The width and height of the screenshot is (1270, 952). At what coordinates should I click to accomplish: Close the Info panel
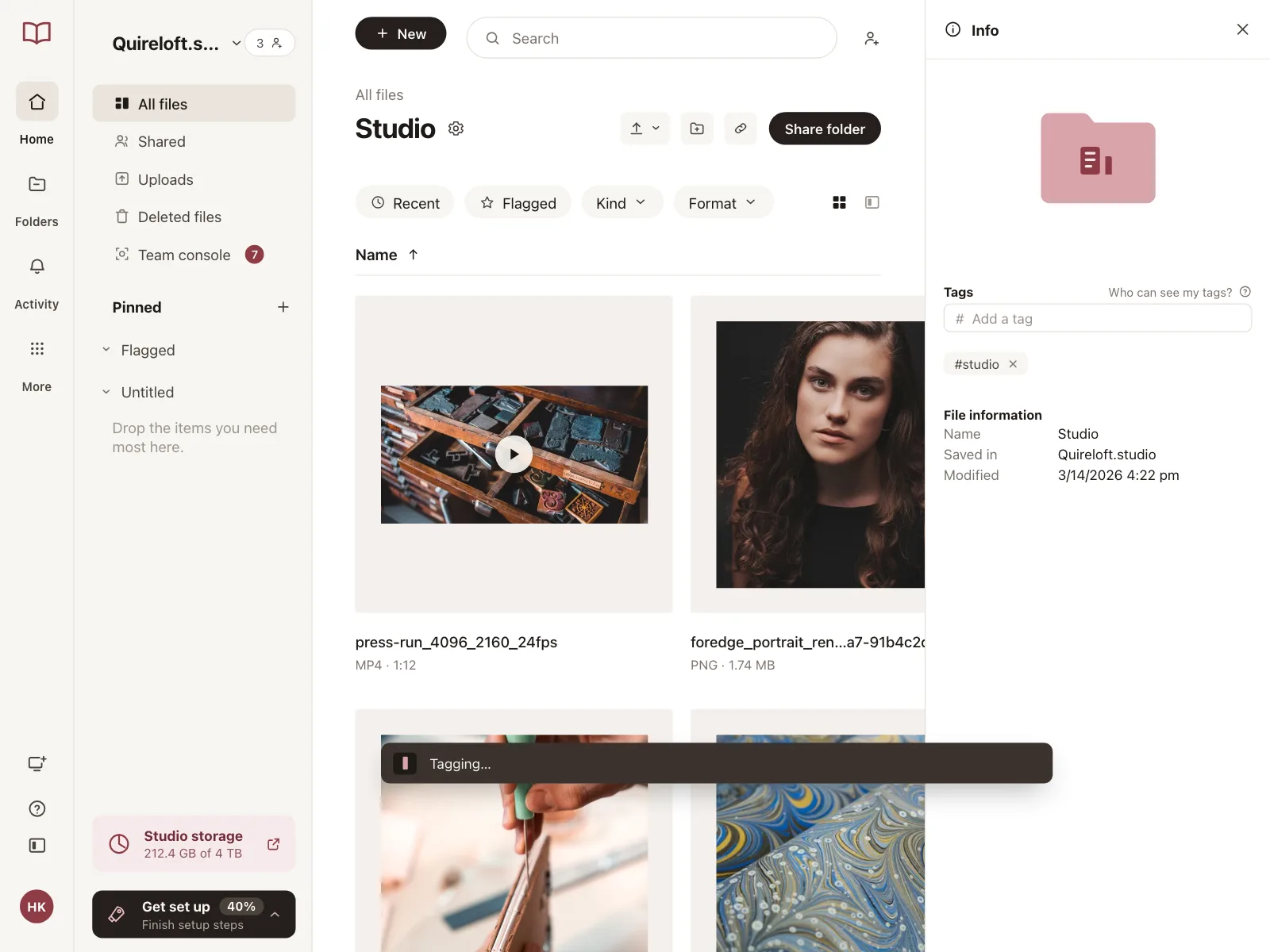tap(1242, 29)
